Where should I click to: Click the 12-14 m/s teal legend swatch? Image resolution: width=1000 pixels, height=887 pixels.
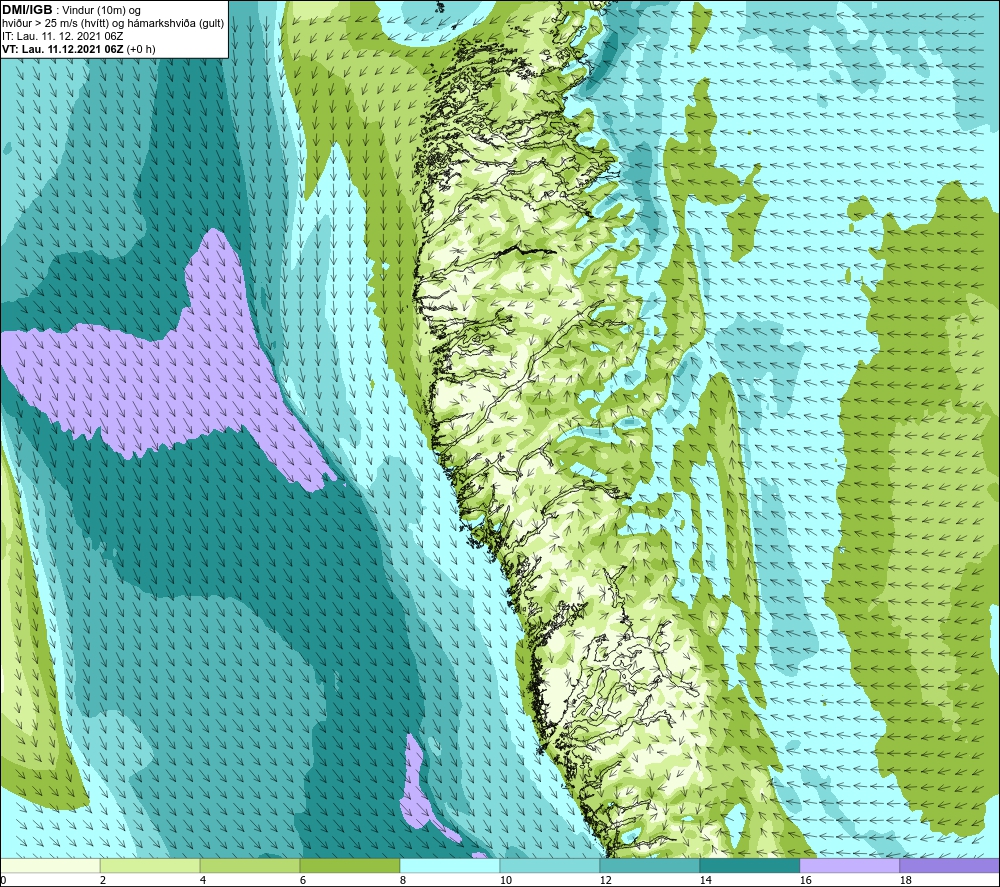[x=649, y=865]
